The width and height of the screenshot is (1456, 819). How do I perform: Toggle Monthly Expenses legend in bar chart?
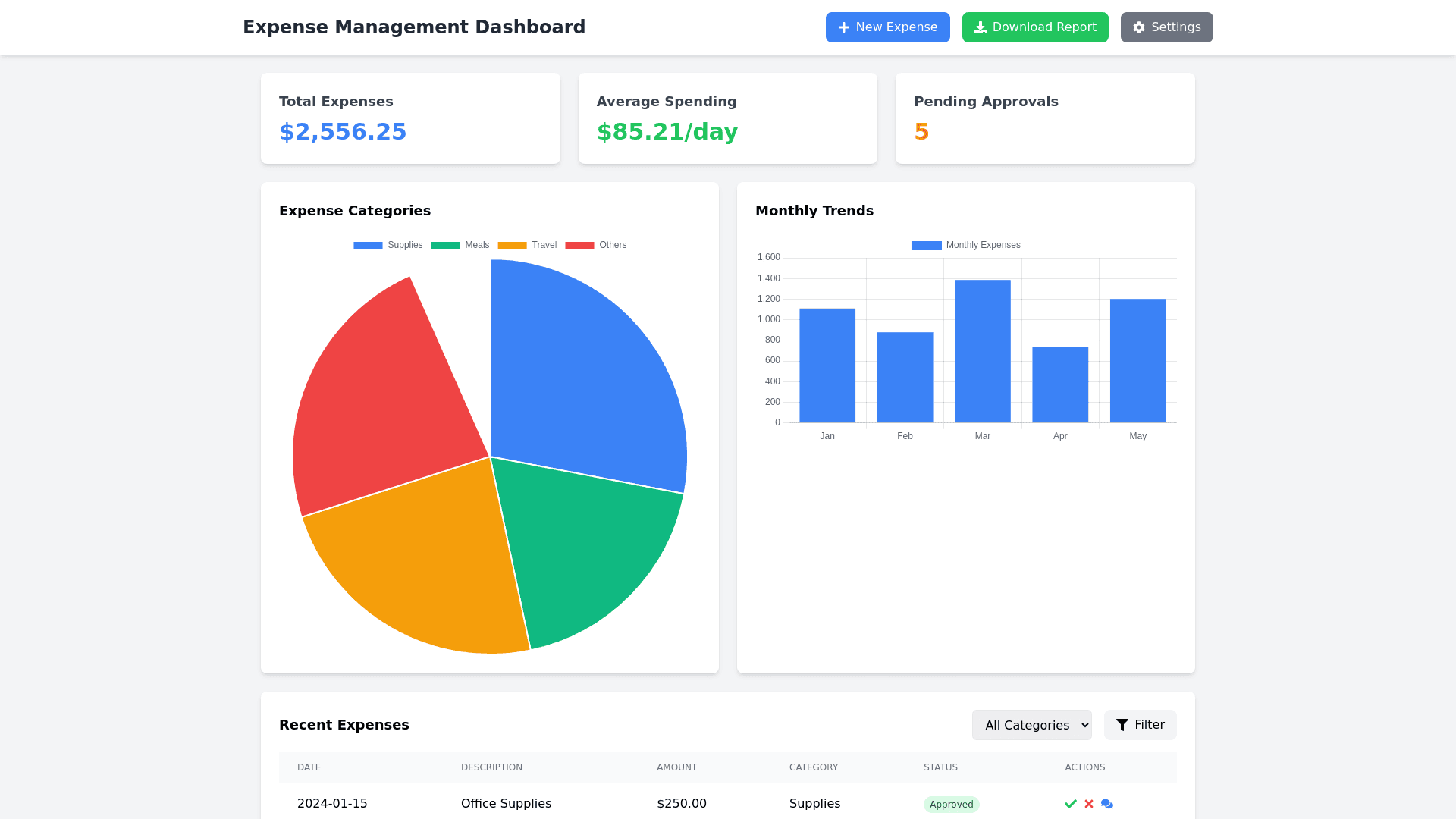[x=966, y=245]
